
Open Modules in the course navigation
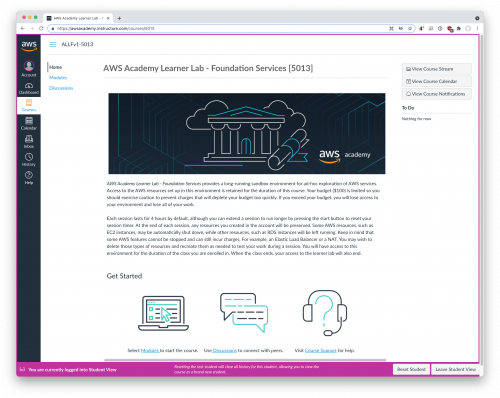pos(58,78)
